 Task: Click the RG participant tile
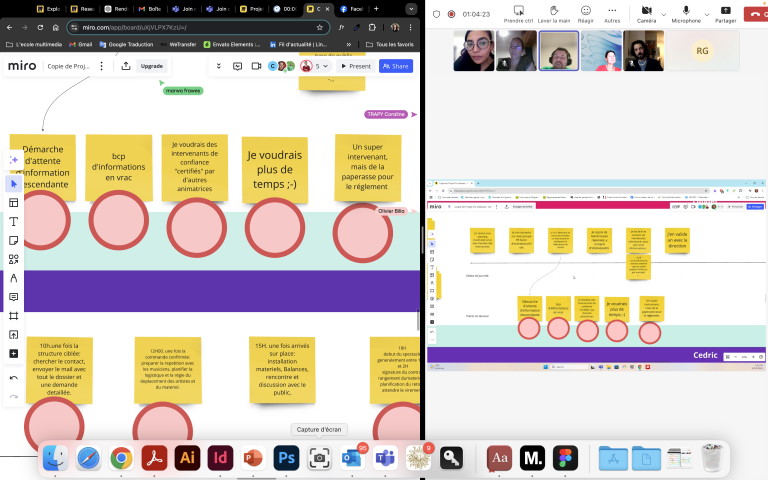(702, 50)
